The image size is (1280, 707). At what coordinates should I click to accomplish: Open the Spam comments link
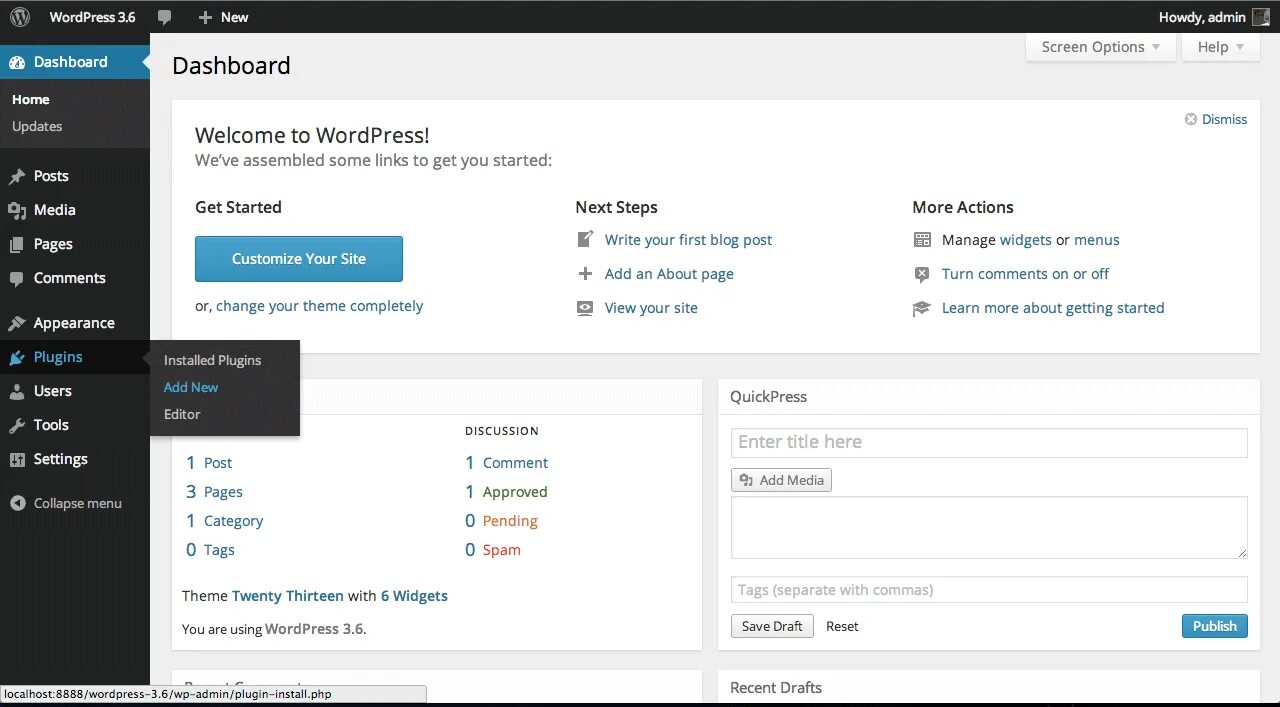(502, 550)
